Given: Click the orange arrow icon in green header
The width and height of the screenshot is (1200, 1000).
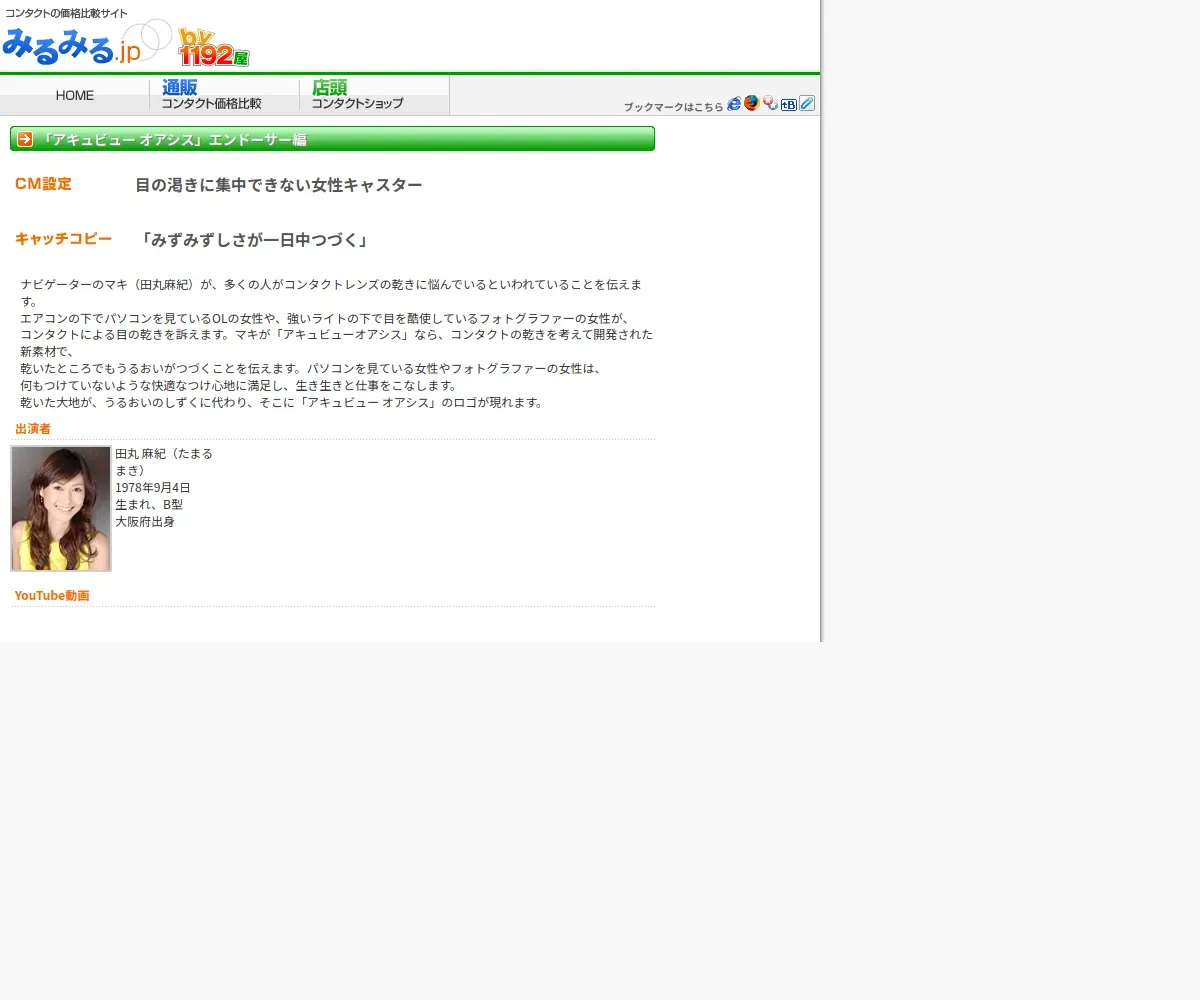Looking at the screenshot, I should click(x=25, y=139).
